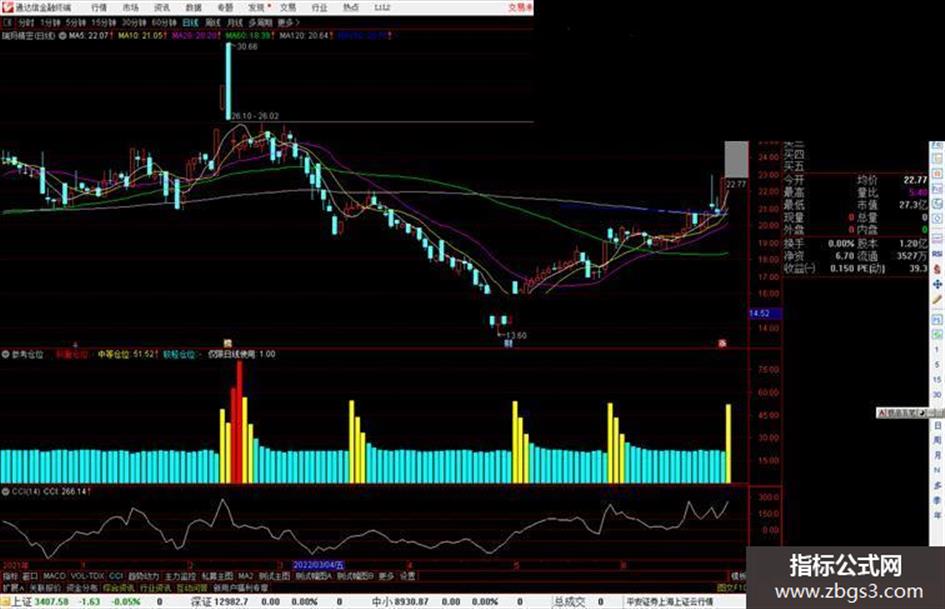The height and width of the screenshot is (609, 945).
Task: Open the 互动问答 panel
Action: point(192,587)
